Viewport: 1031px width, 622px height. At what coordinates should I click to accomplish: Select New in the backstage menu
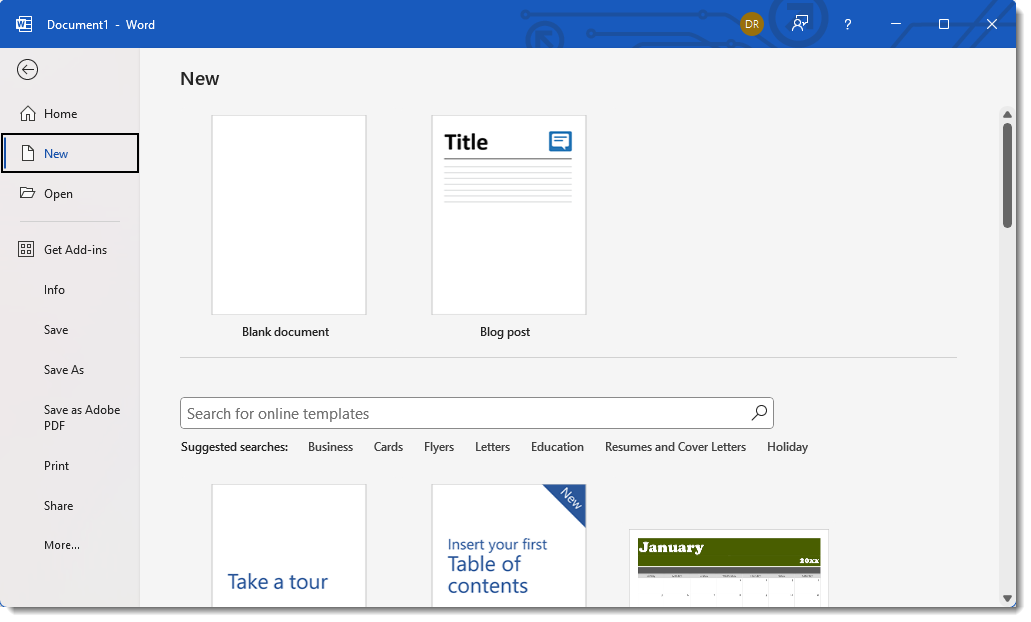(70, 153)
